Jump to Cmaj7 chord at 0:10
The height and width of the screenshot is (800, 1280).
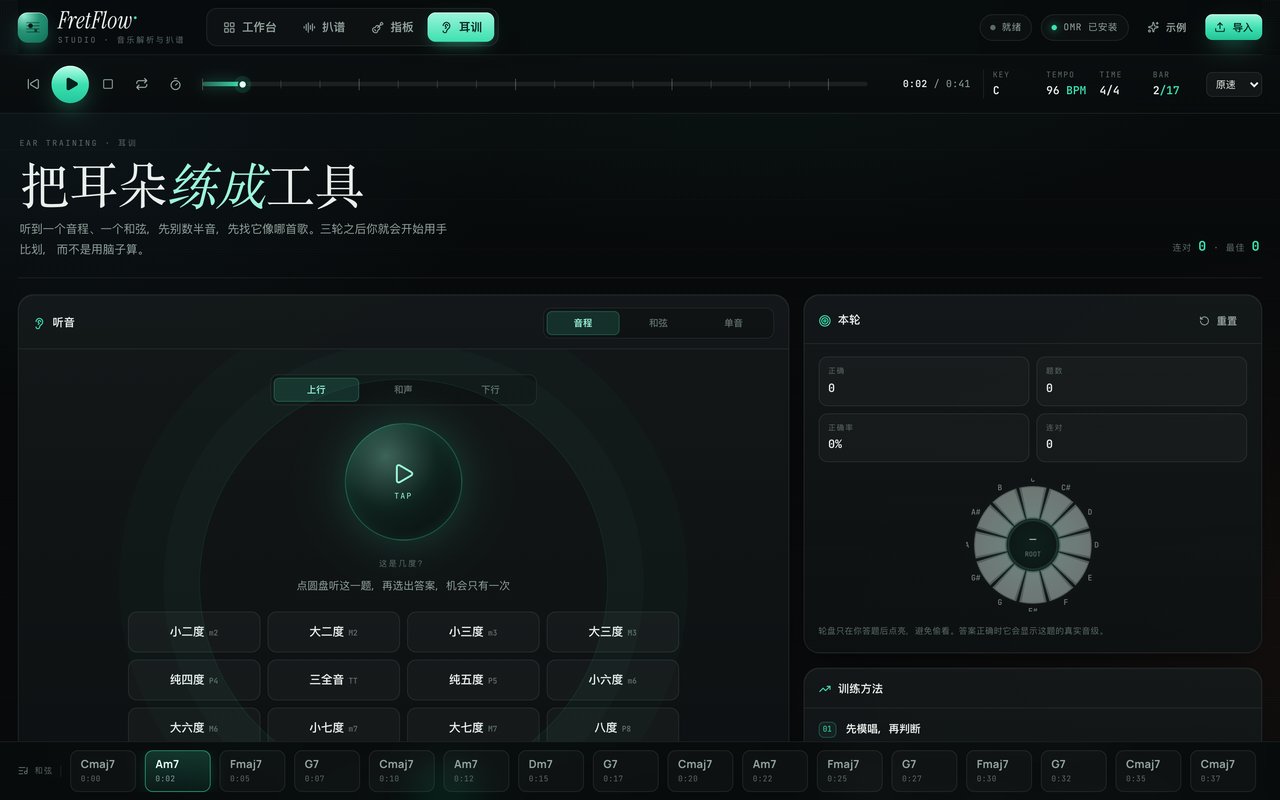point(402,771)
